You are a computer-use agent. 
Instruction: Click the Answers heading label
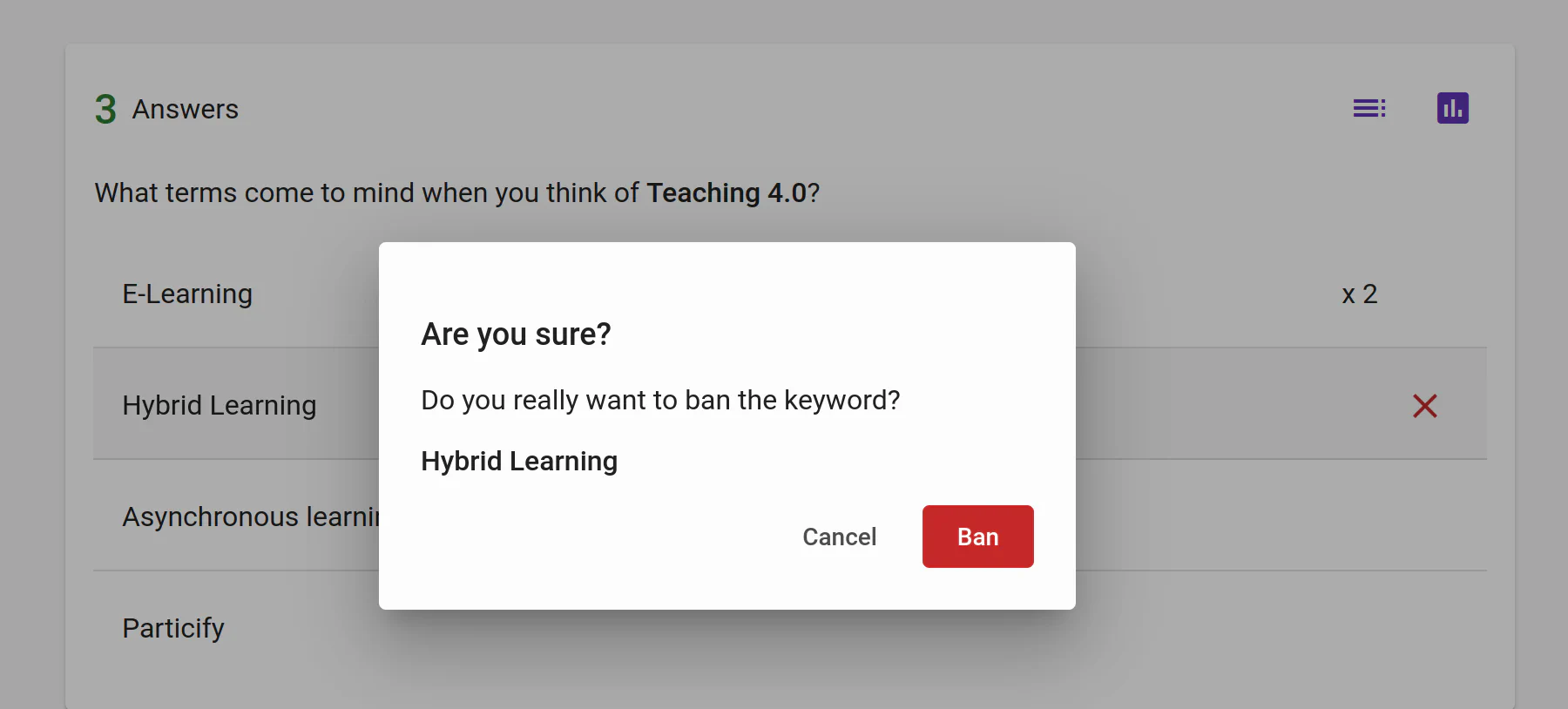tap(185, 110)
